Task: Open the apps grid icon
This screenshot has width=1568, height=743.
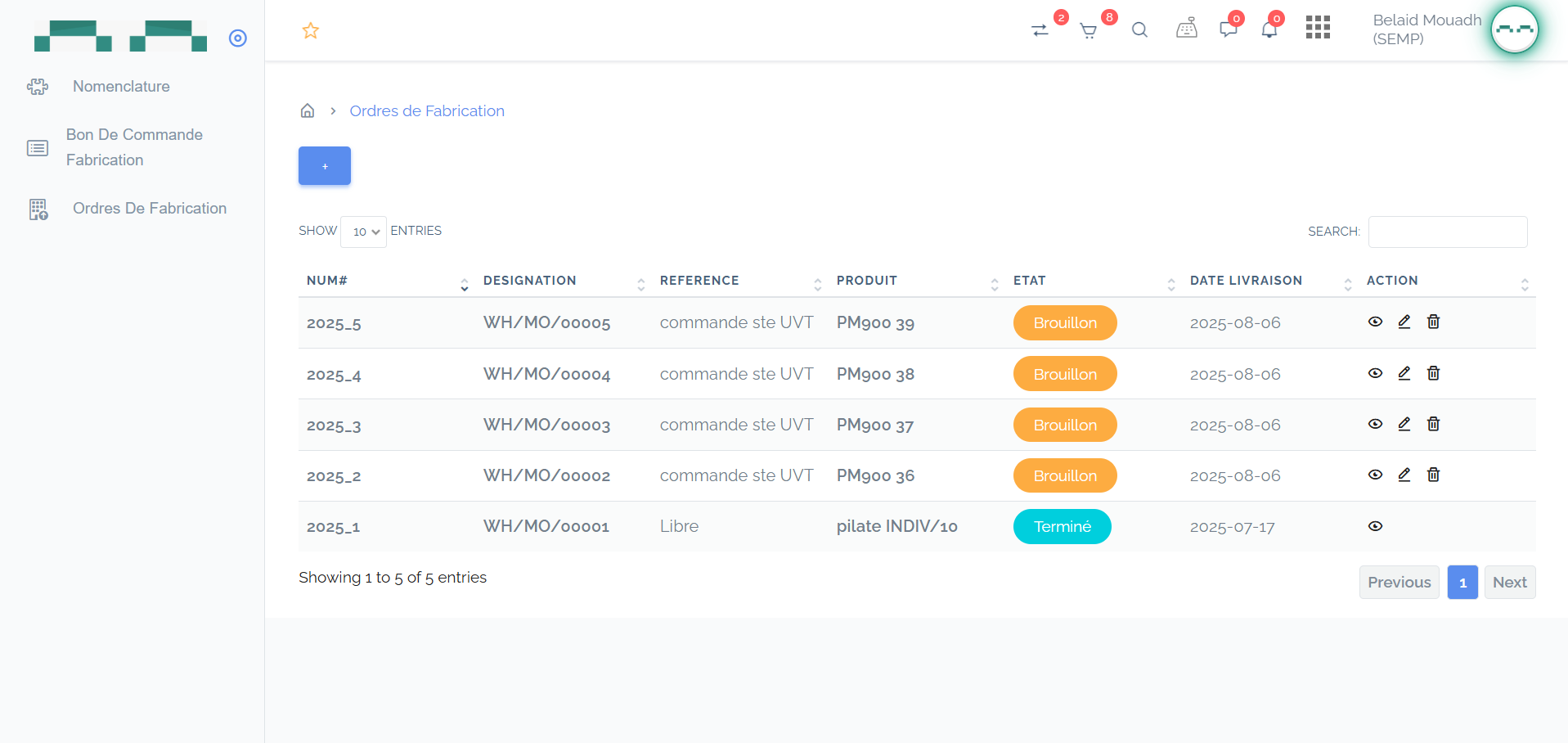Action: click(1318, 27)
